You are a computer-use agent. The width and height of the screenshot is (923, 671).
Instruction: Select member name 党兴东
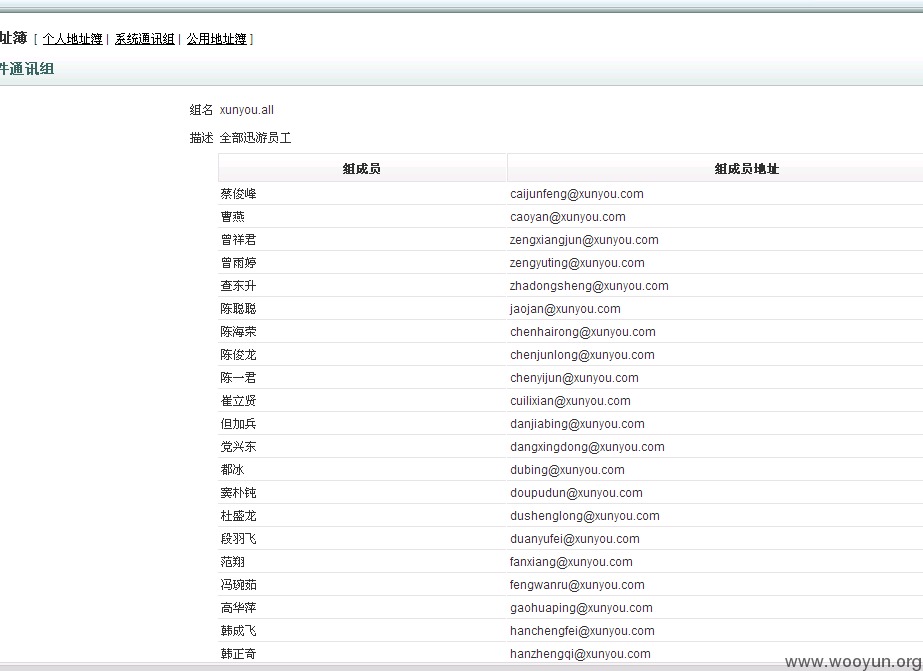tap(238, 447)
